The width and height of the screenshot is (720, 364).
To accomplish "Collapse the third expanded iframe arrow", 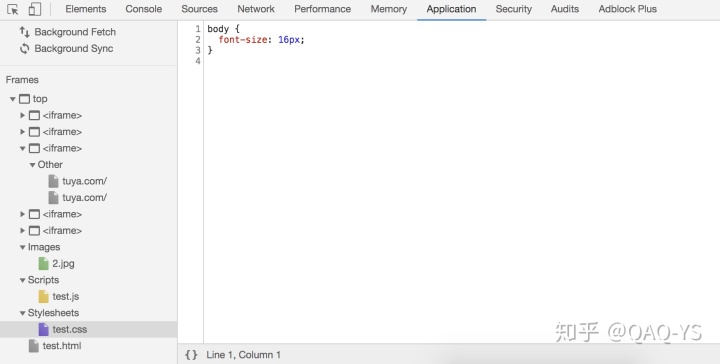I will (x=22, y=148).
